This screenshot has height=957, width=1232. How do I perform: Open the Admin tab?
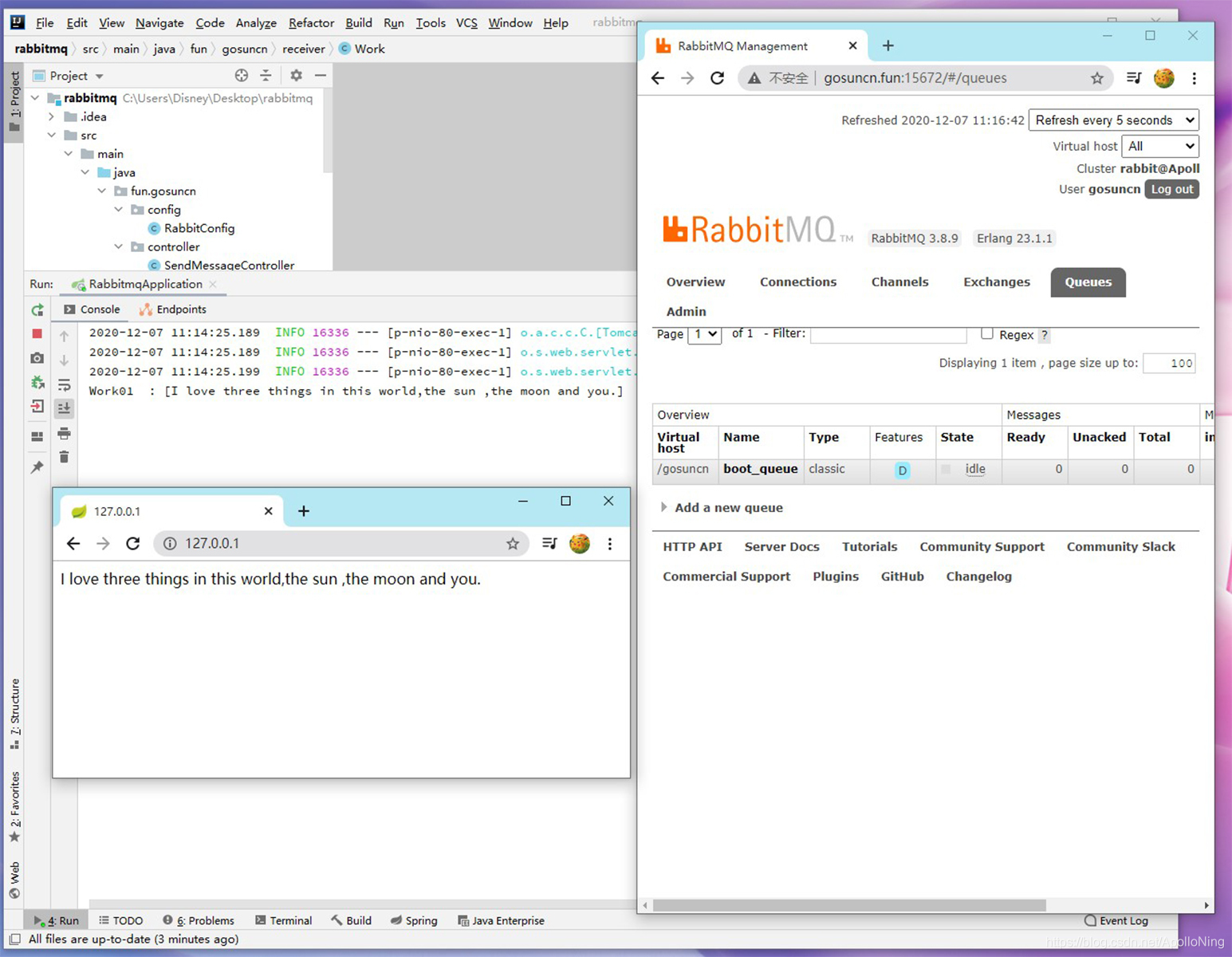pyautogui.click(x=686, y=311)
